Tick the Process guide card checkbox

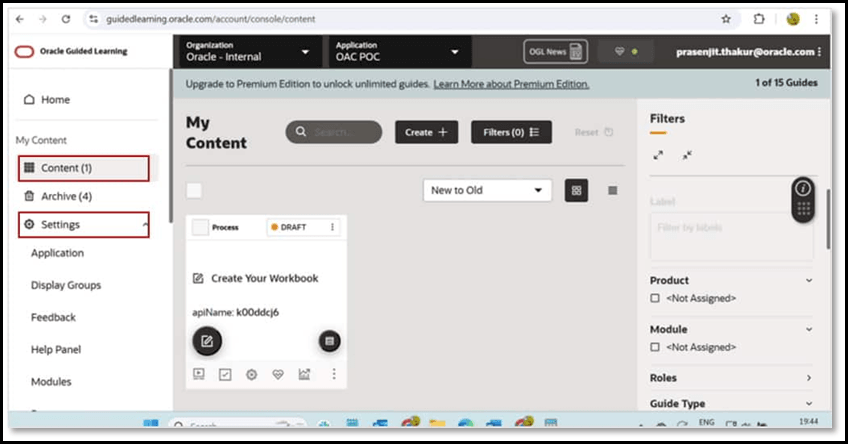tap(200, 227)
